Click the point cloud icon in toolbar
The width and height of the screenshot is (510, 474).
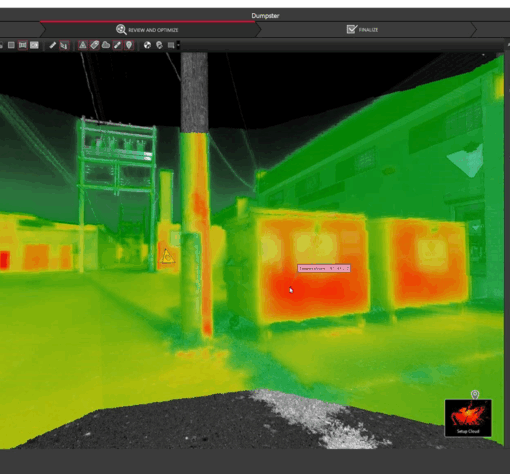click(x=106, y=45)
